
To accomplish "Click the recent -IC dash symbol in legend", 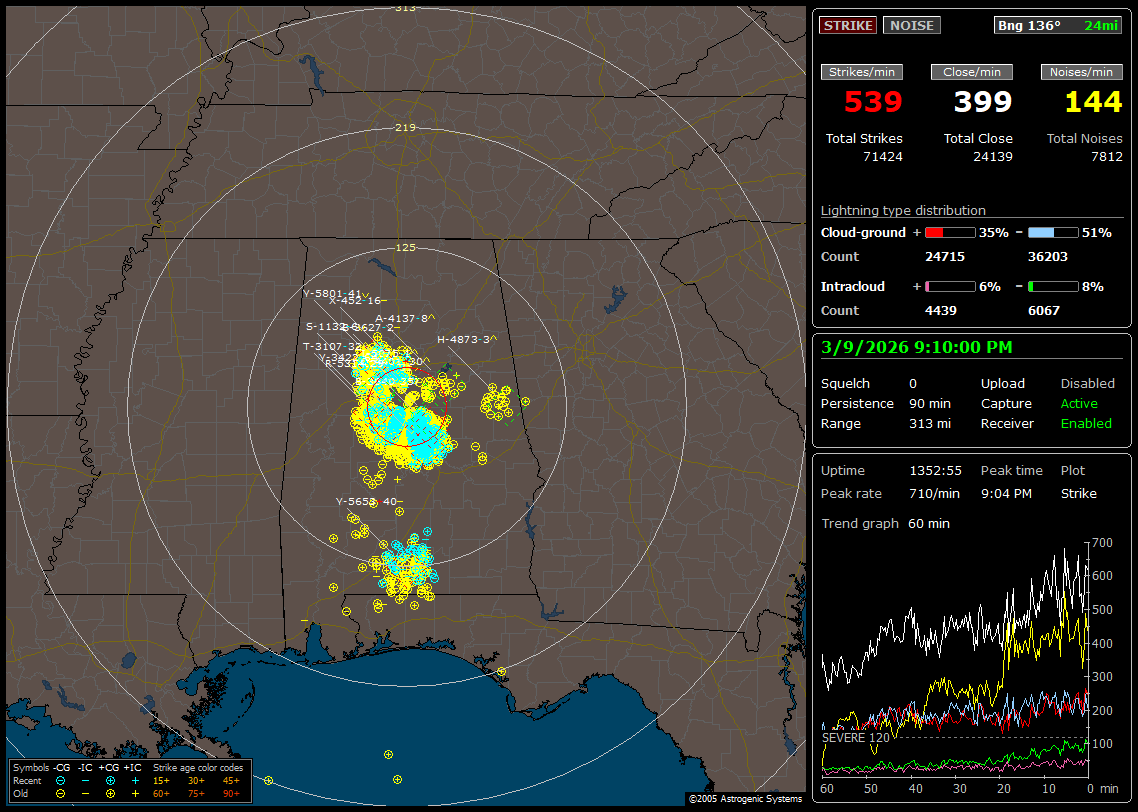I will (85, 780).
